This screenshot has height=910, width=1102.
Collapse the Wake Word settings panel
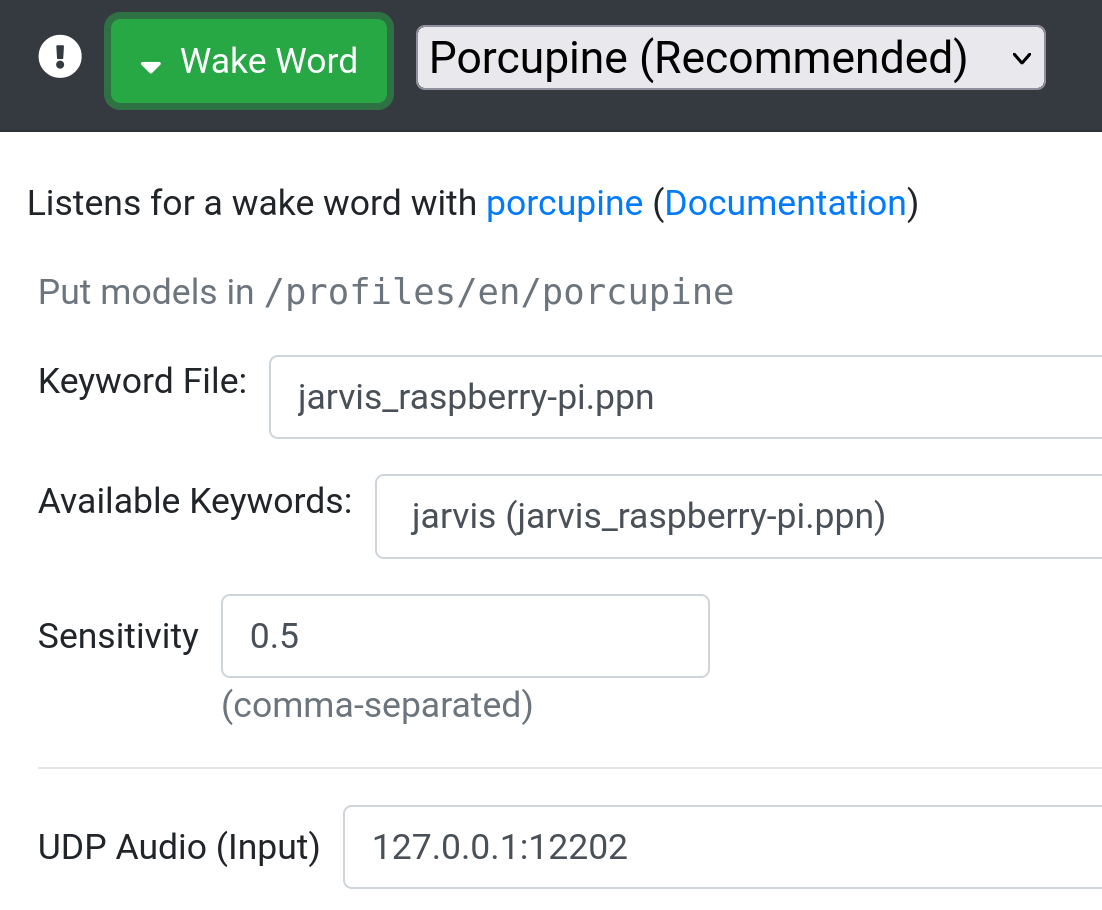click(248, 61)
